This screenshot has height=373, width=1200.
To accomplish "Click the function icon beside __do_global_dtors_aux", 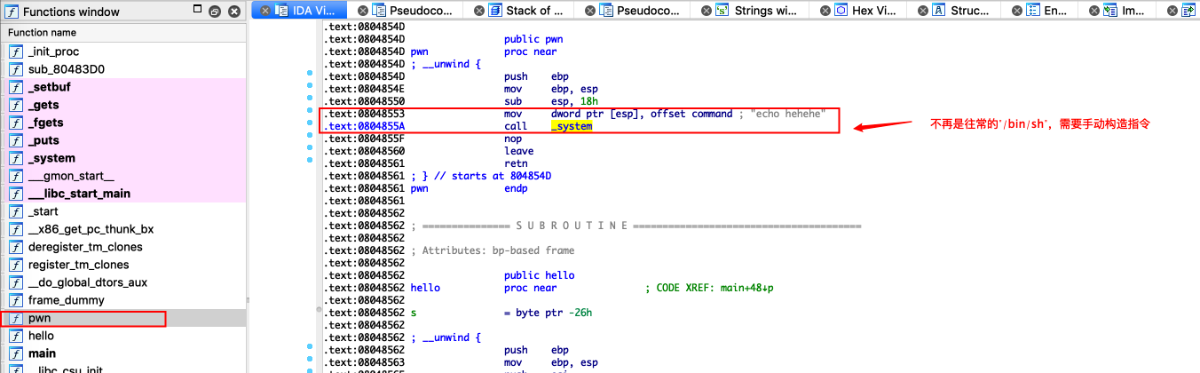I will 15,282.
